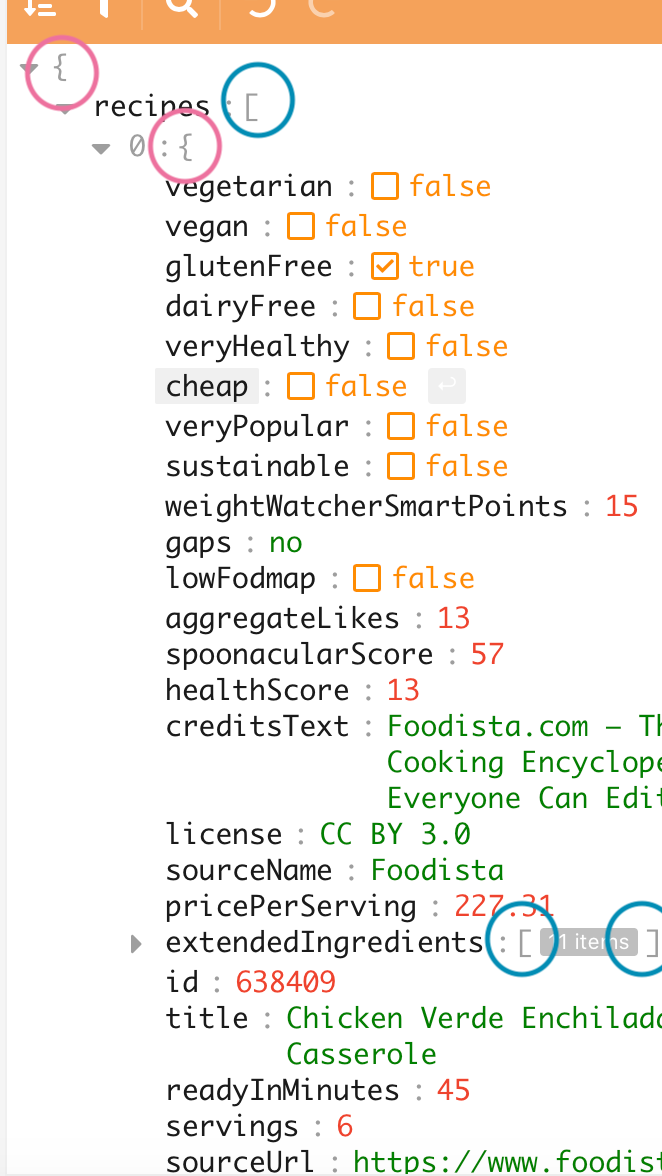Image resolution: width=662 pixels, height=1176 pixels.
Task: Check the vegetarian false checkbox
Action: 384,185
